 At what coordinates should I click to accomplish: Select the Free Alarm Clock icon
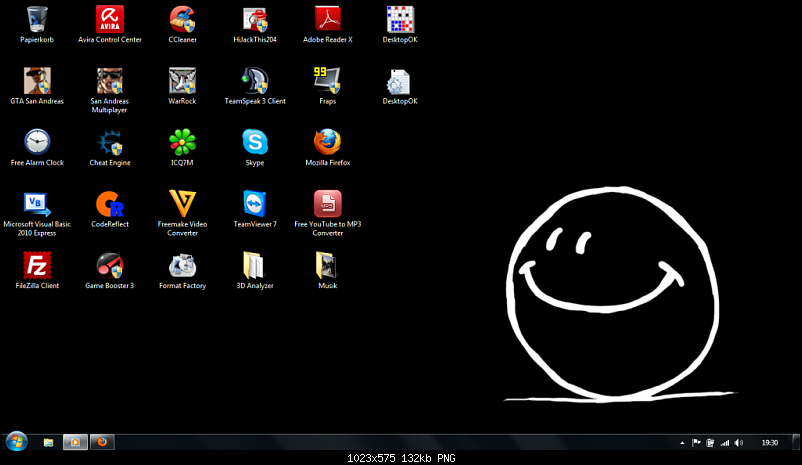(37, 142)
